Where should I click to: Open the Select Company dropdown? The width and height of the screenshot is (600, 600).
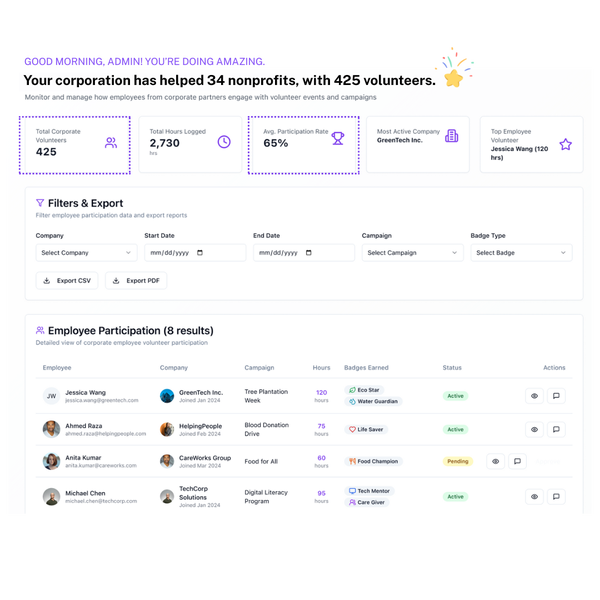tap(86, 253)
